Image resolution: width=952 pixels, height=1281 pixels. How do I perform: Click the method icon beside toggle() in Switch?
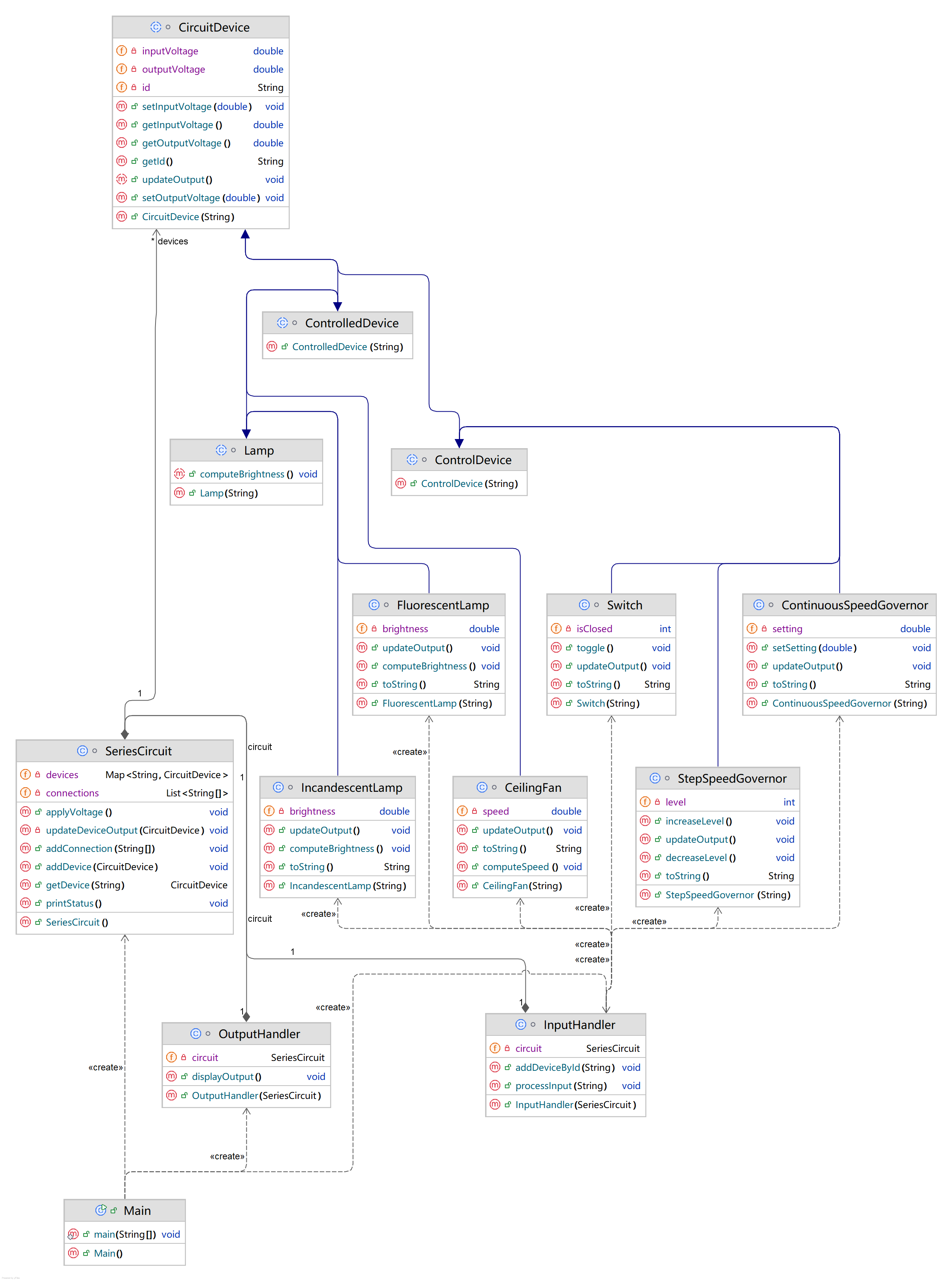[556, 647]
